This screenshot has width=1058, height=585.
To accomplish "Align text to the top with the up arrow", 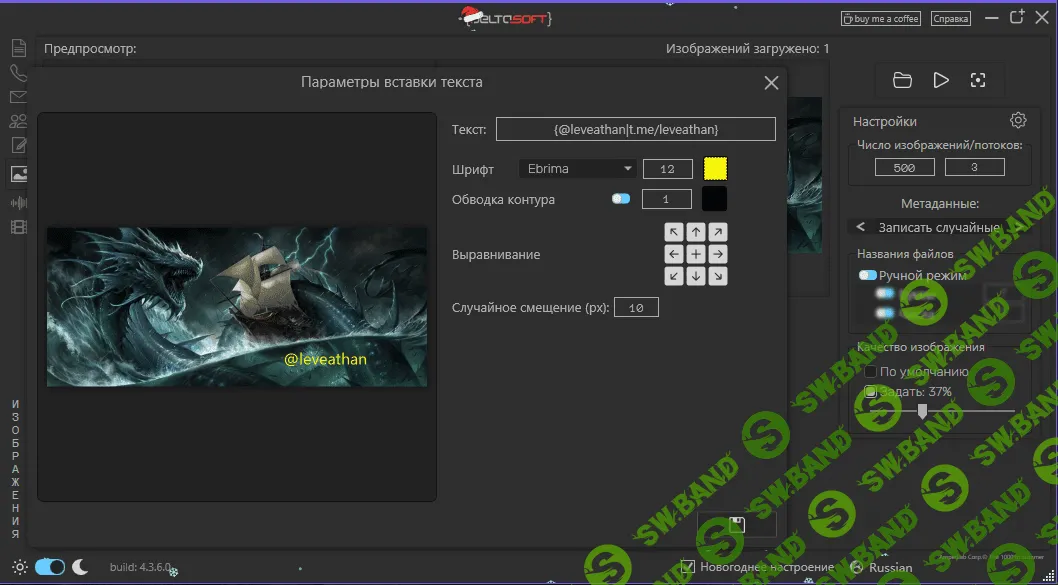I will pyautogui.click(x=696, y=233).
